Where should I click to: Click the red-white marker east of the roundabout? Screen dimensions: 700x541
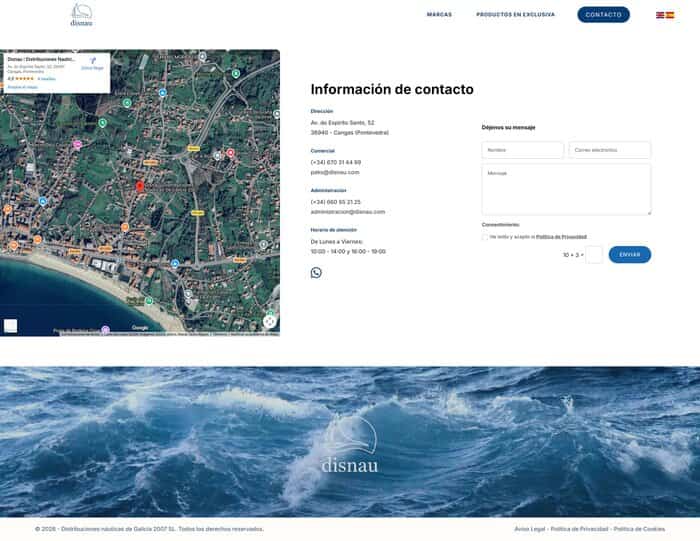pos(230,153)
